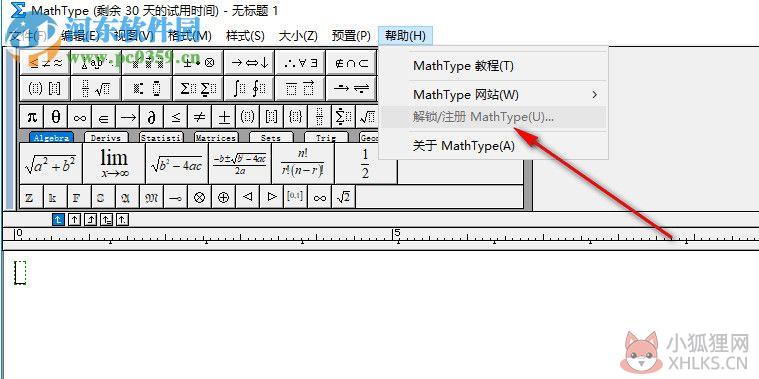759x379 pixels.
Task: Insert infinity symbol from small symbol bar
Action: (x=80, y=117)
